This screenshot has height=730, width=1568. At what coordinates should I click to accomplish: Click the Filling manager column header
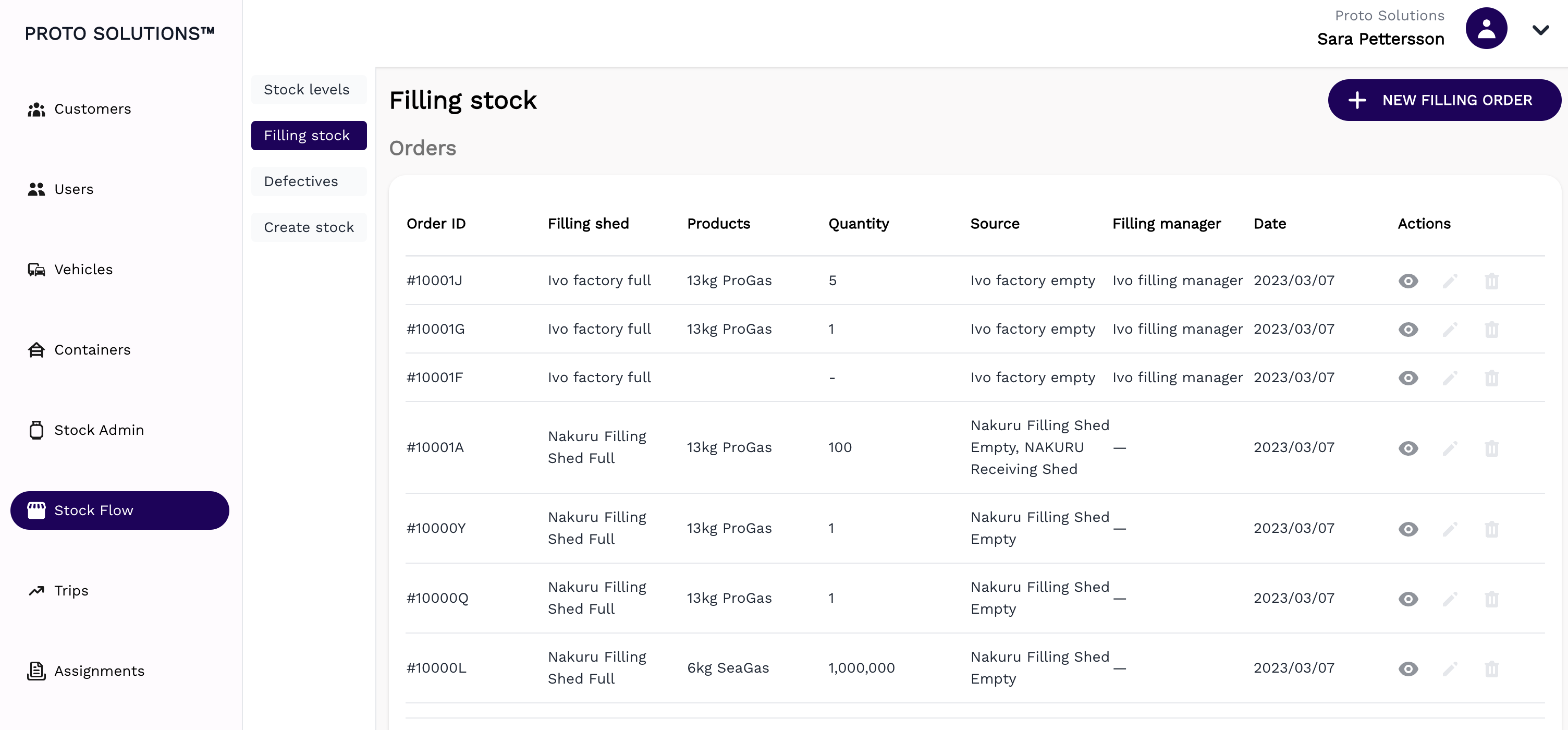tap(1166, 224)
